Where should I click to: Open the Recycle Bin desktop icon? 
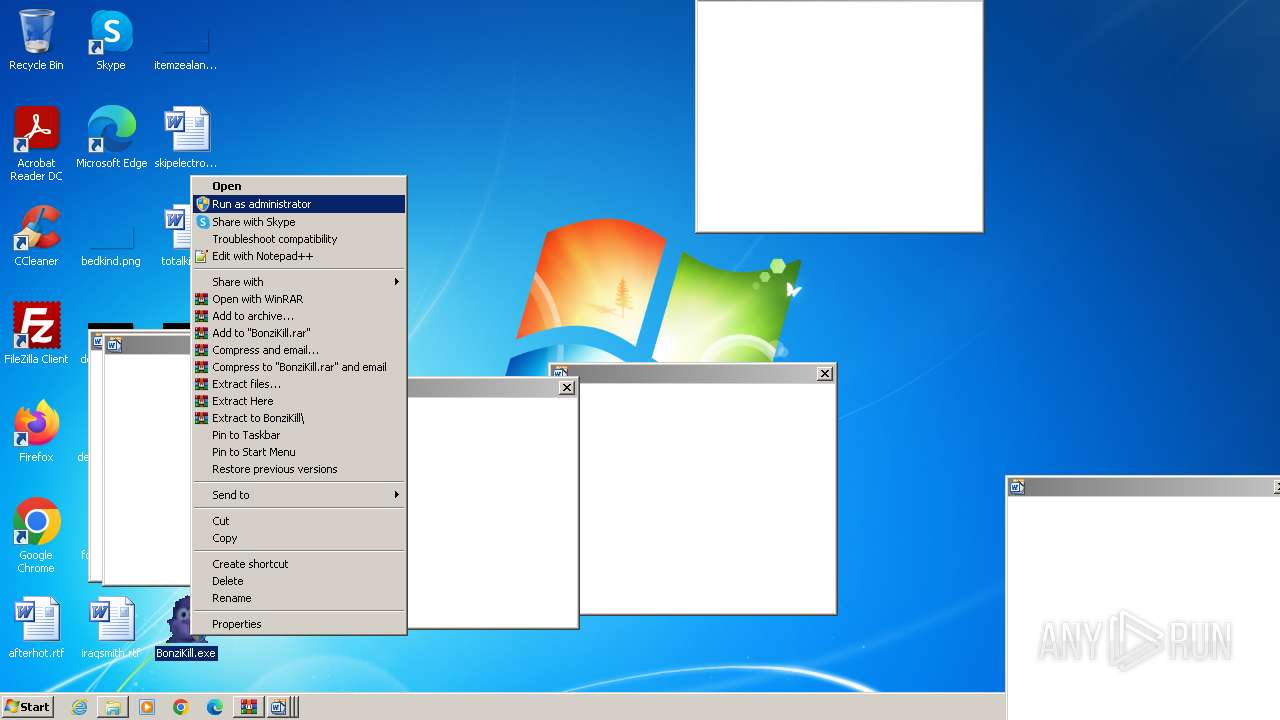point(36,40)
